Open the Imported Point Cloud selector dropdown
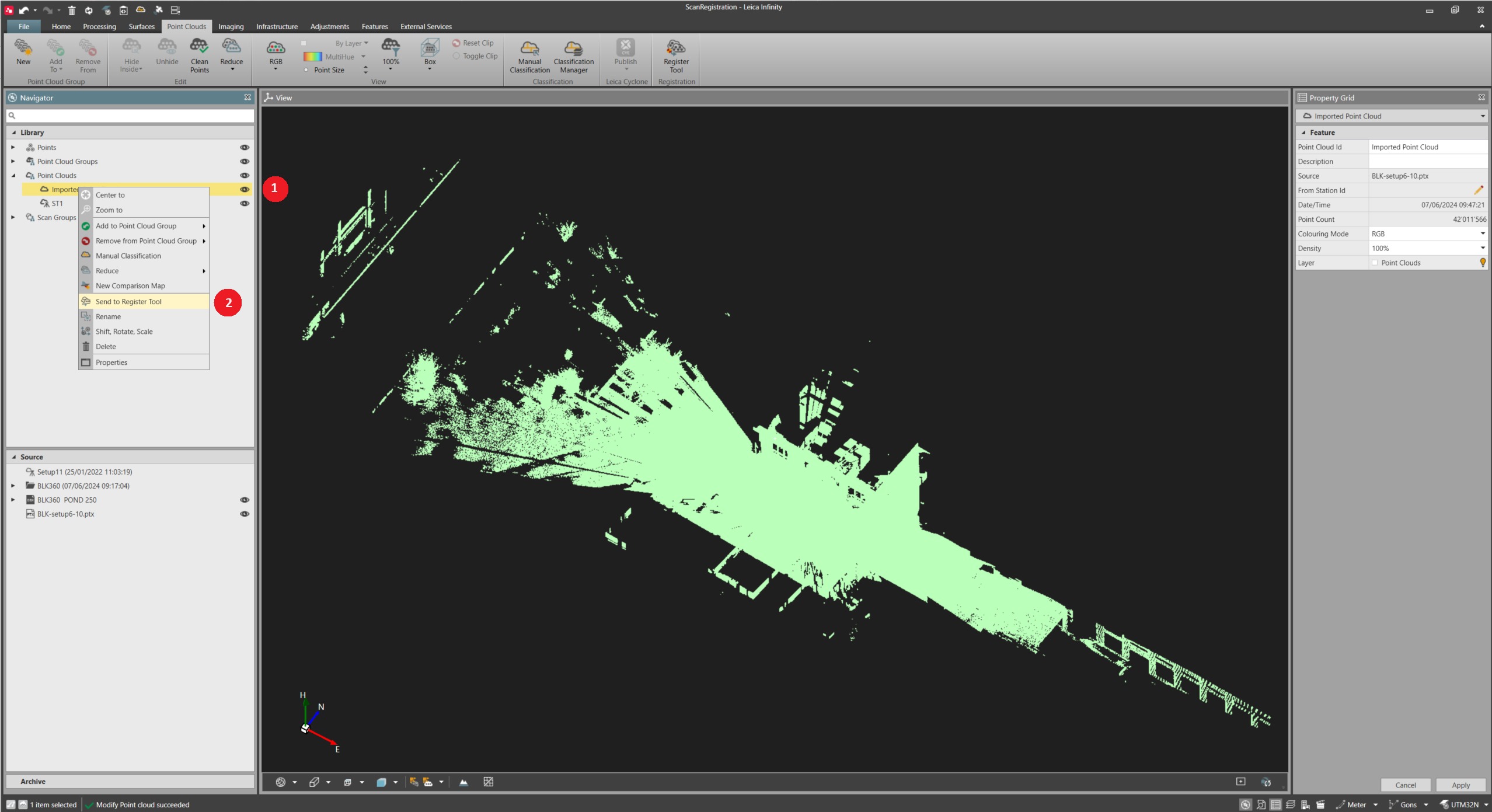This screenshot has width=1492, height=812. (1482, 116)
